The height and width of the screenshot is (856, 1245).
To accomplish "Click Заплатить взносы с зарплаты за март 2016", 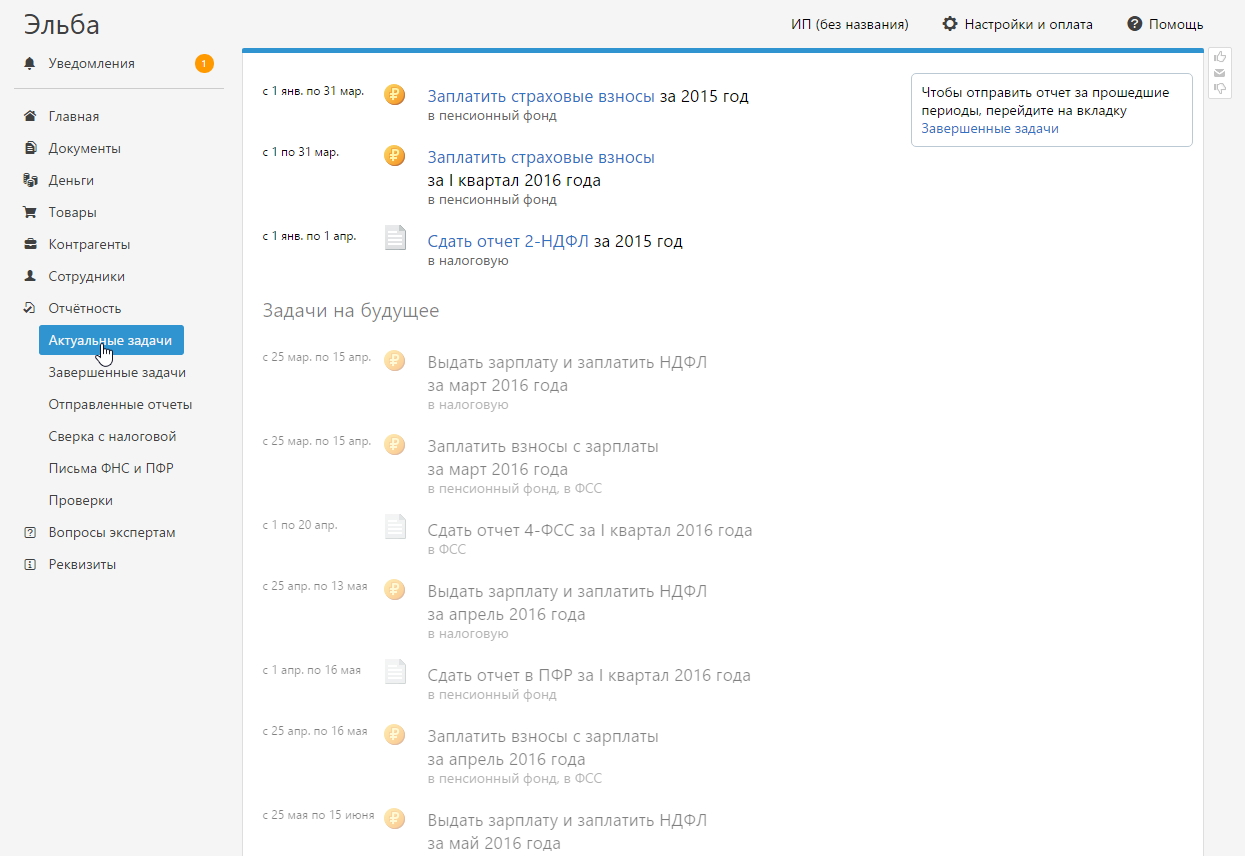I will coord(543,457).
